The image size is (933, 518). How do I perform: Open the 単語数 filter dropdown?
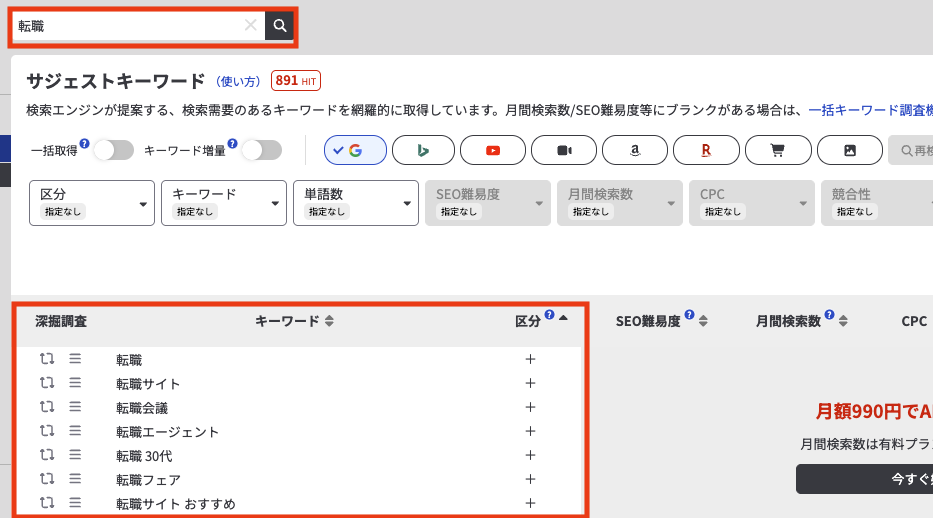[x=356, y=203]
